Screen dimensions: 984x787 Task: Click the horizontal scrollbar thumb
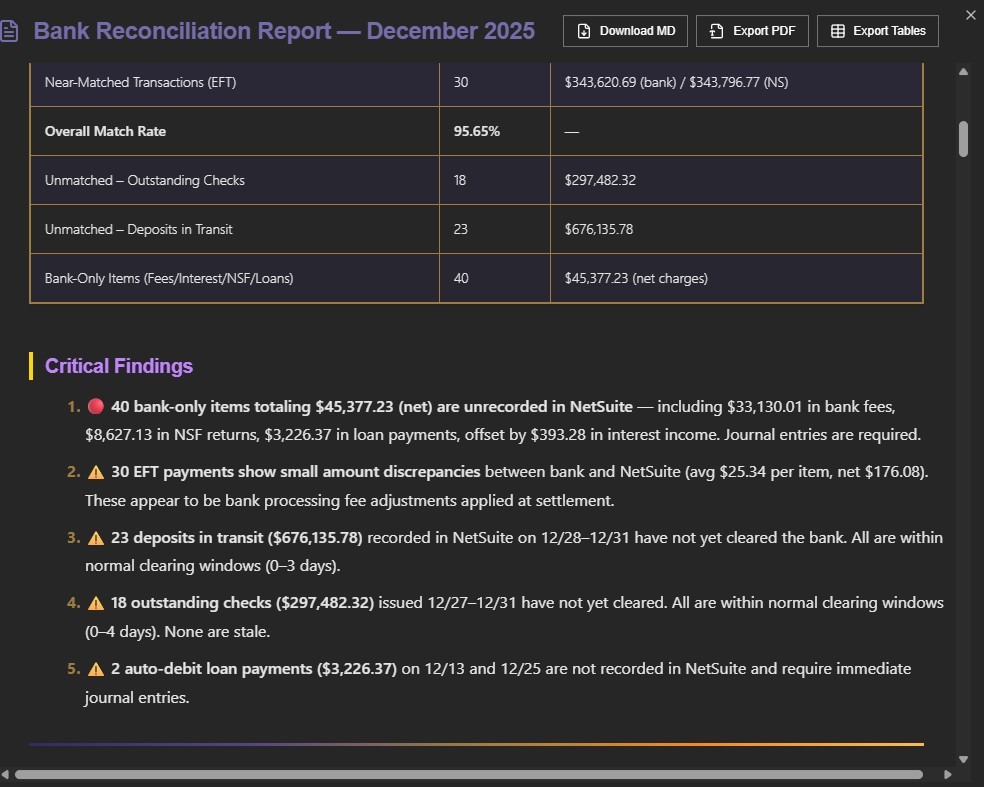[x=468, y=774]
